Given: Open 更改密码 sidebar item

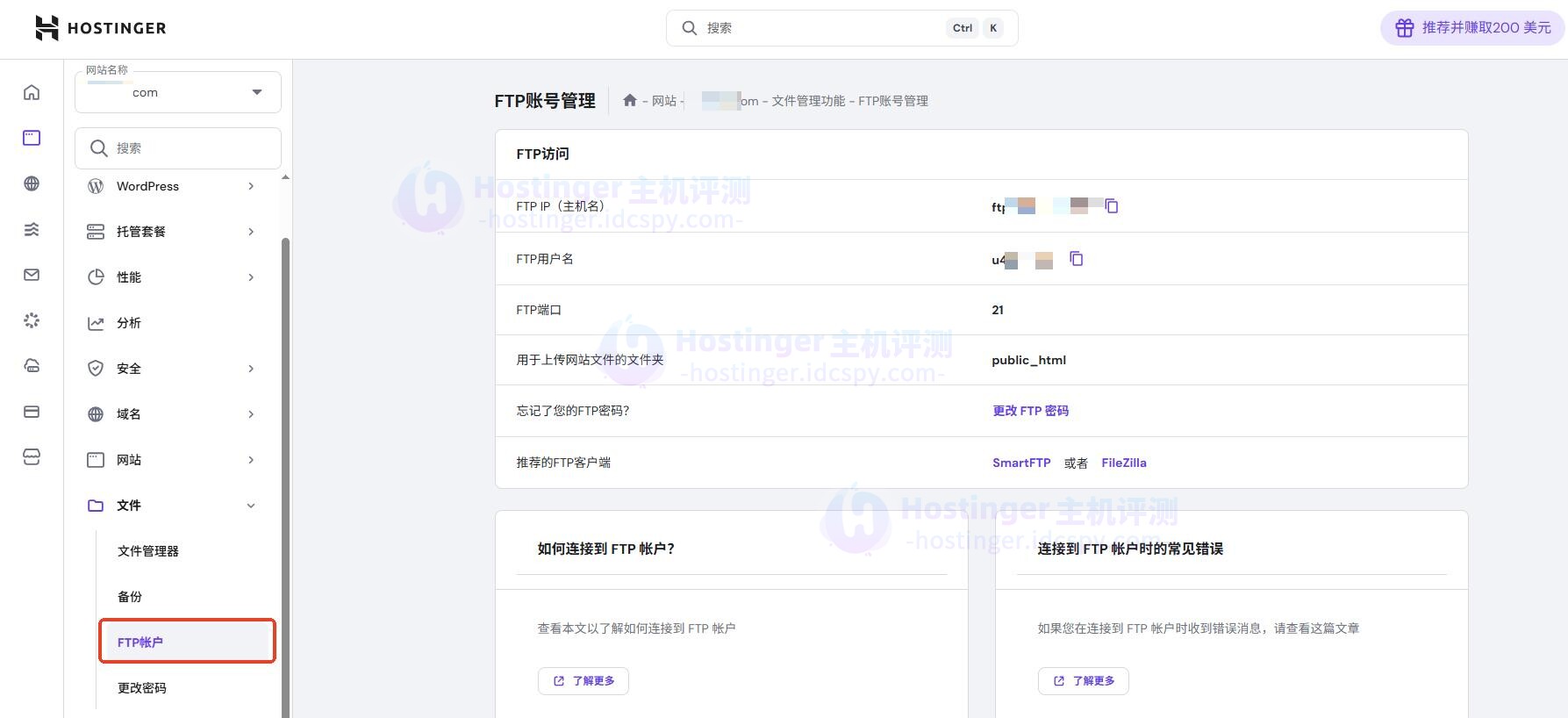Looking at the screenshot, I should pos(142,688).
